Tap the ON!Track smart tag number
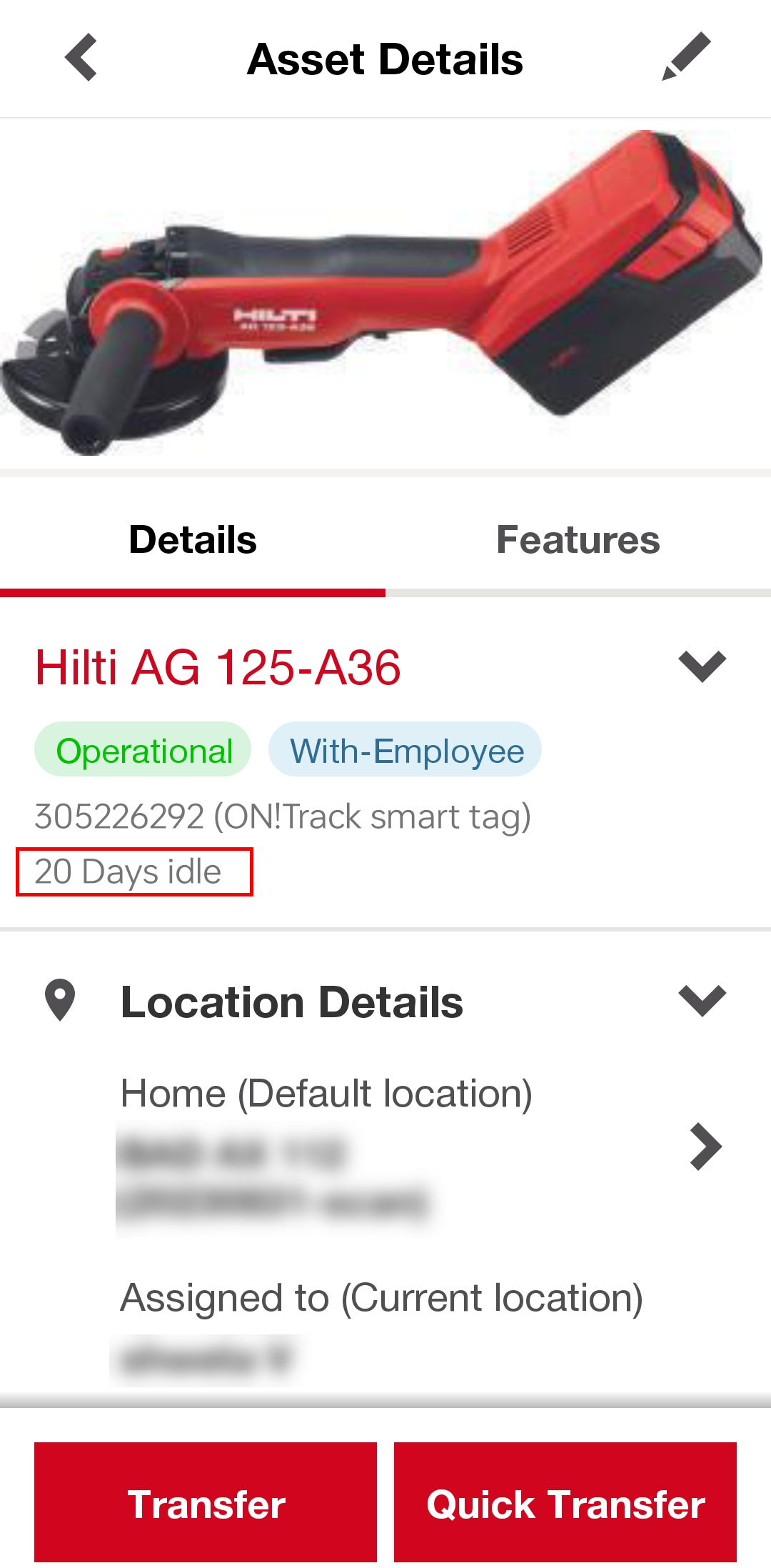771x1568 pixels. point(282,817)
